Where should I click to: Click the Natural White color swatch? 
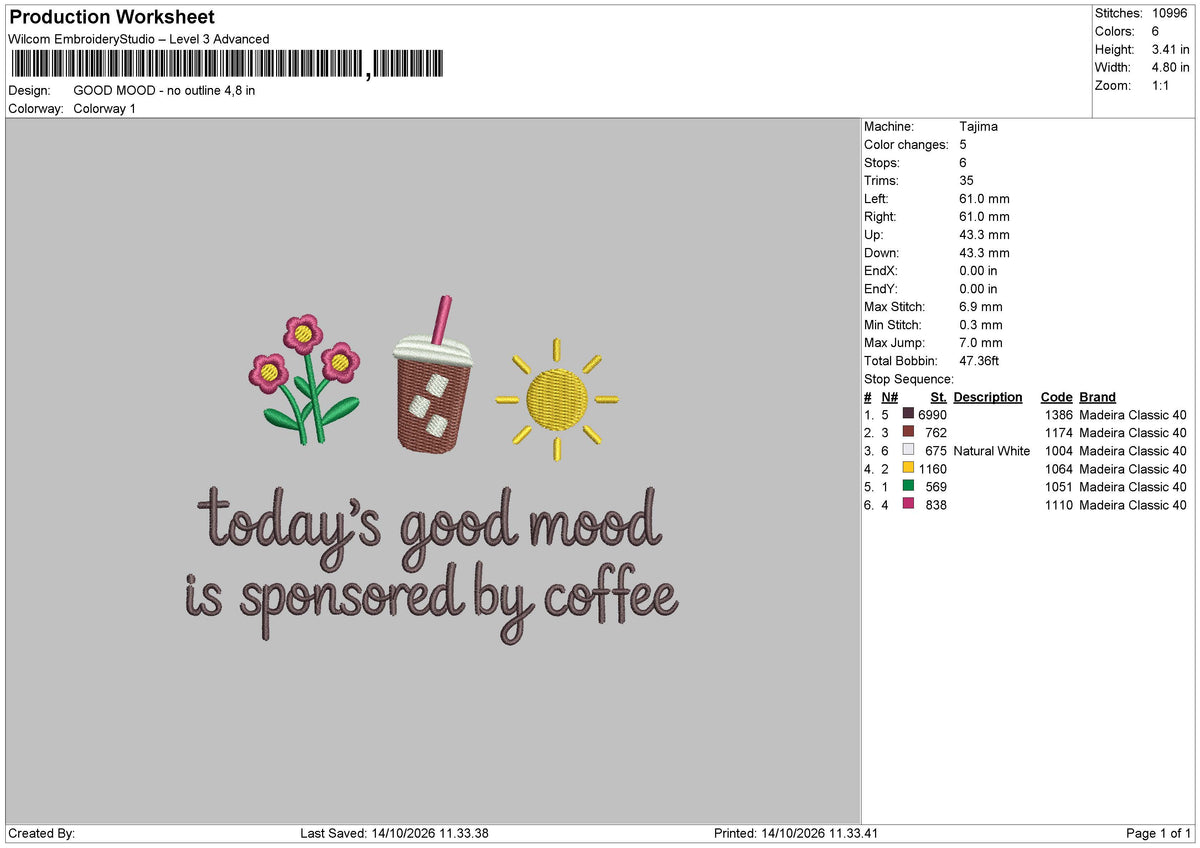(908, 449)
